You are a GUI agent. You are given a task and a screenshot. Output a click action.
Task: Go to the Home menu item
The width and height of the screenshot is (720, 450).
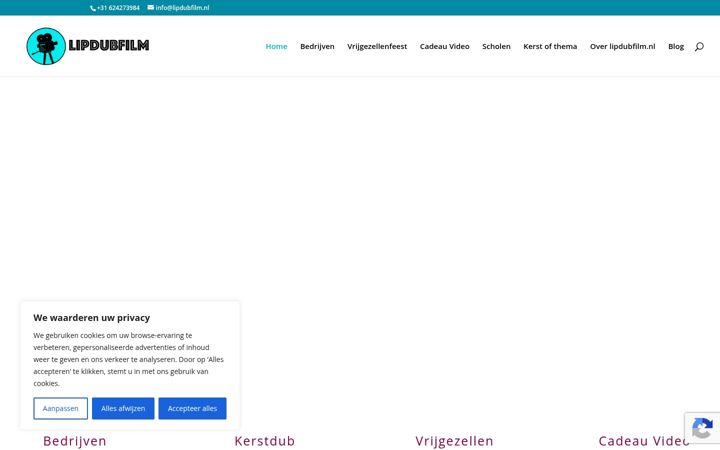[276, 46]
